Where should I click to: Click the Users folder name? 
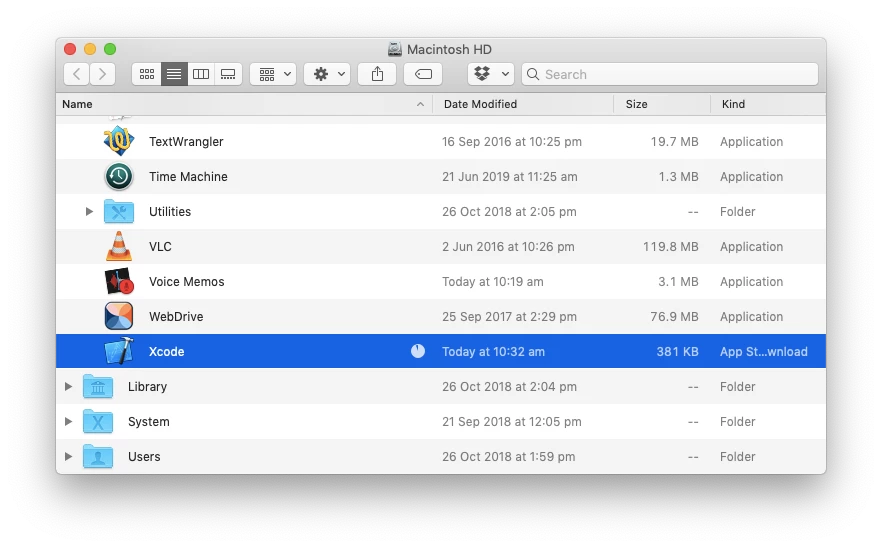144,456
